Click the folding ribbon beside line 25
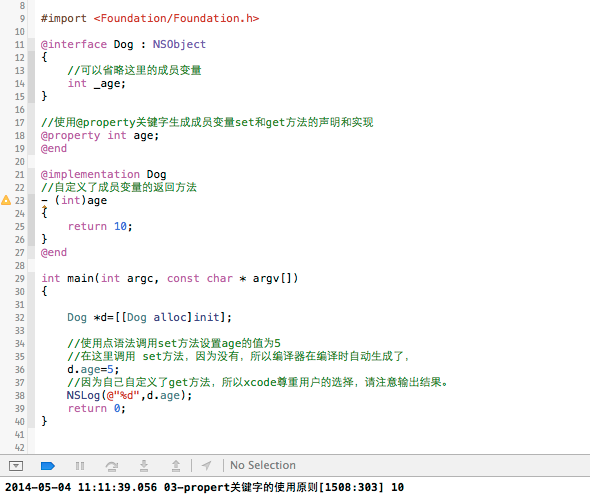590x501 pixels. pos(32,226)
